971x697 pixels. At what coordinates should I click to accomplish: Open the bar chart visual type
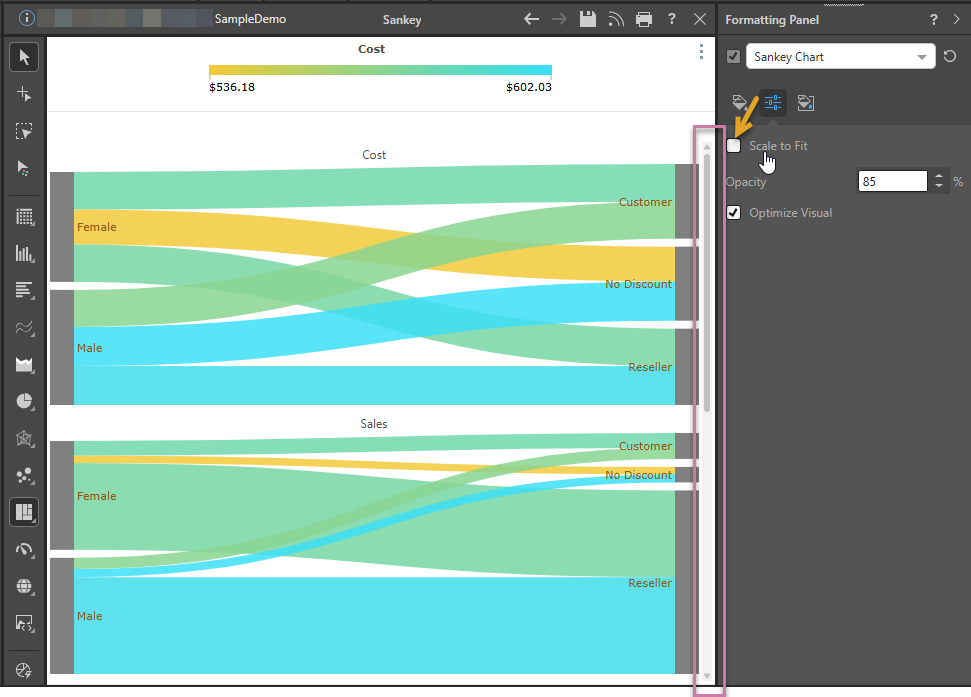click(x=24, y=290)
